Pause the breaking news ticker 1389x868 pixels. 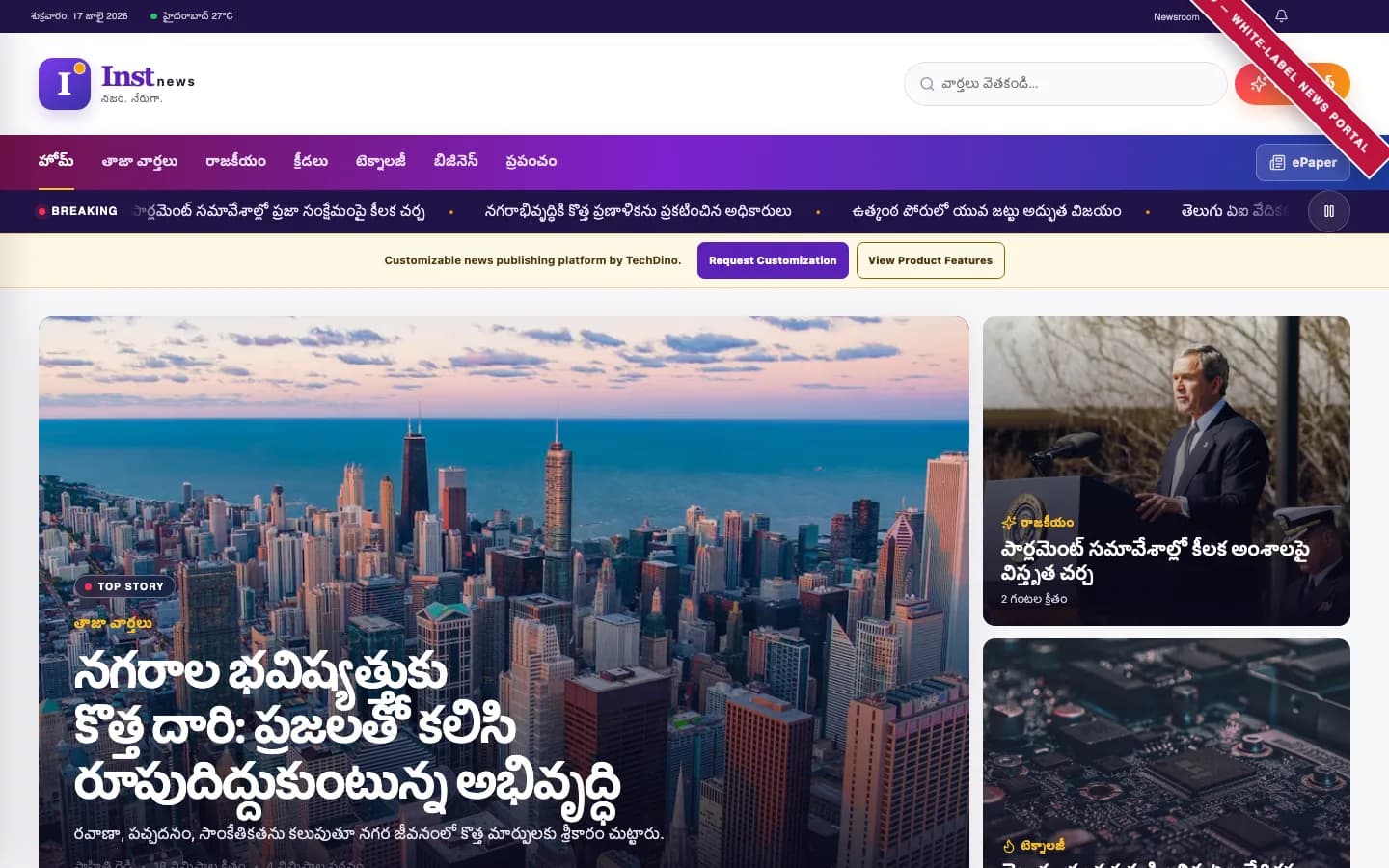[1329, 211]
